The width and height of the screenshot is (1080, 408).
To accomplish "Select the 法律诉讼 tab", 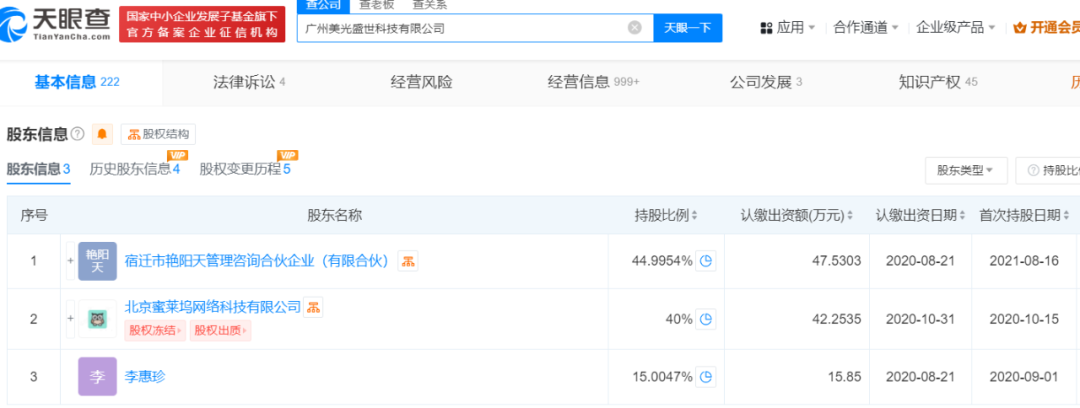I will pos(249,82).
